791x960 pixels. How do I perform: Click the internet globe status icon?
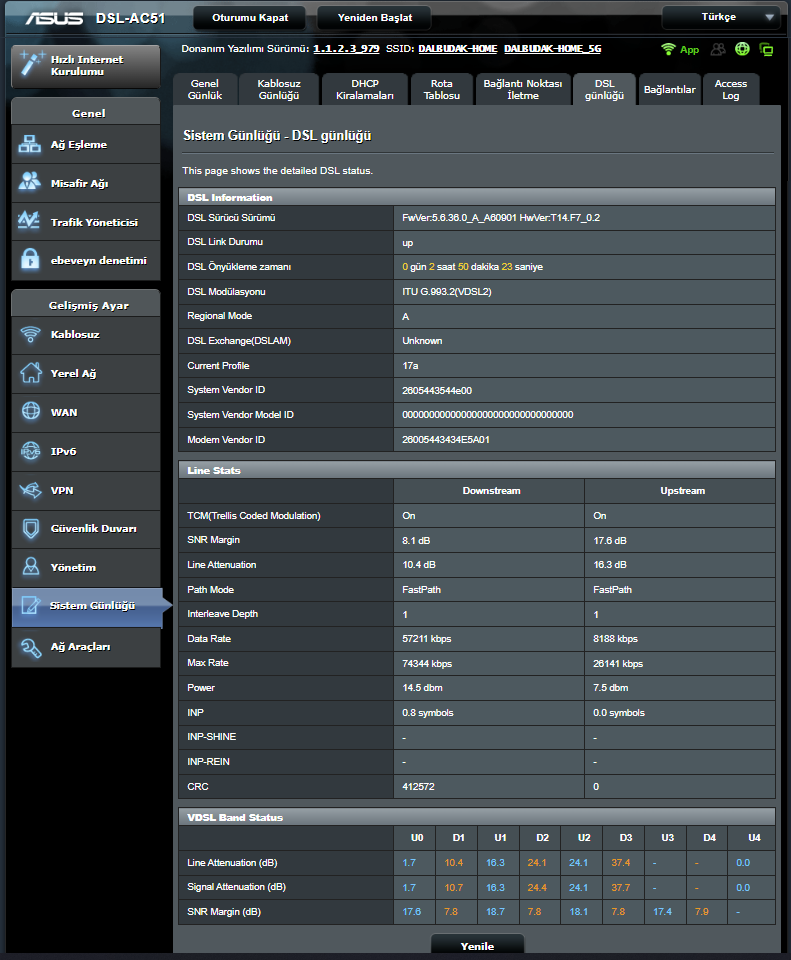tap(742, 49)
